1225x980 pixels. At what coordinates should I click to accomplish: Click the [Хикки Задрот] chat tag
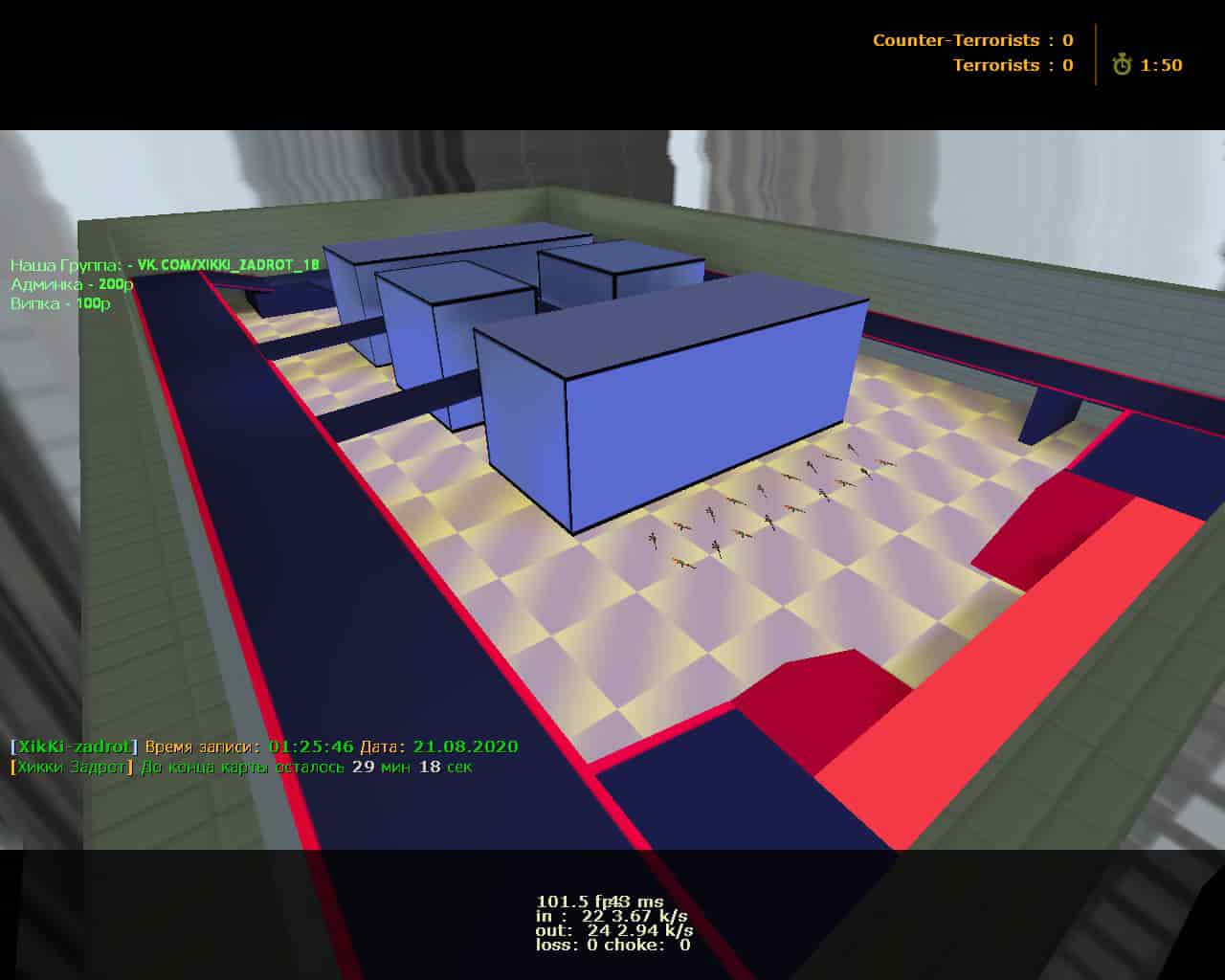click(x=72, y=767)
